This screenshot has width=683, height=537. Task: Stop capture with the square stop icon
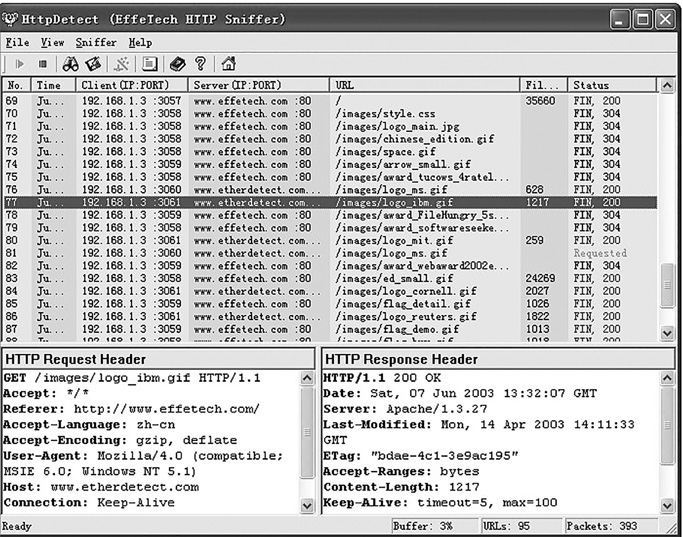point(41,64)
